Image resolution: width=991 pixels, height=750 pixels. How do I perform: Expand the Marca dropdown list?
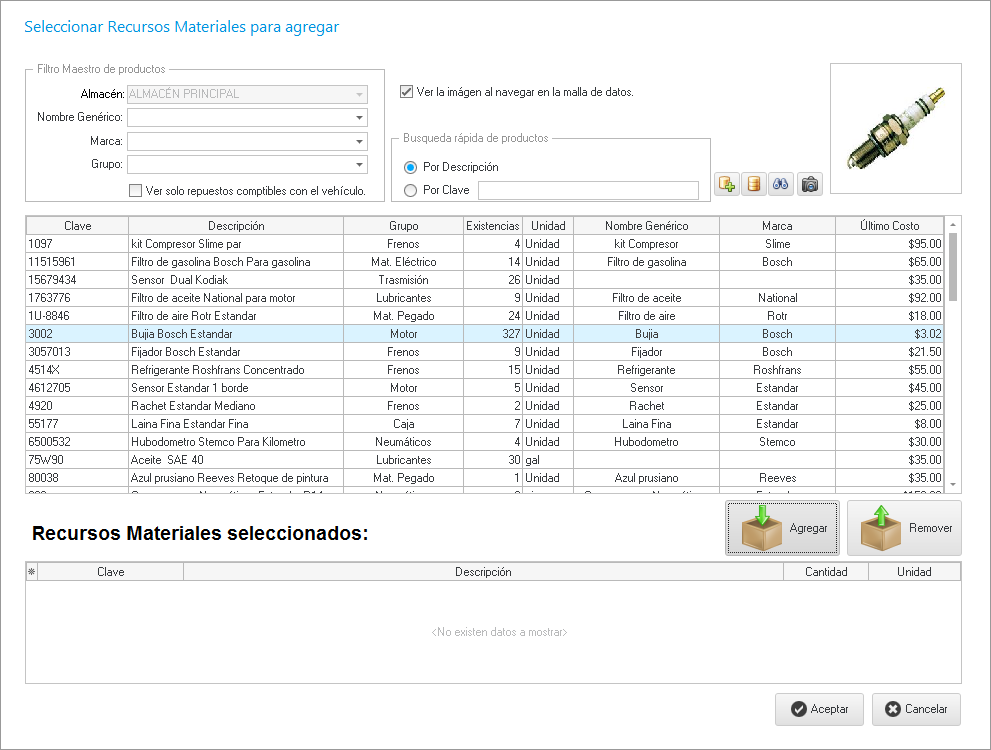tap(359, 141)
